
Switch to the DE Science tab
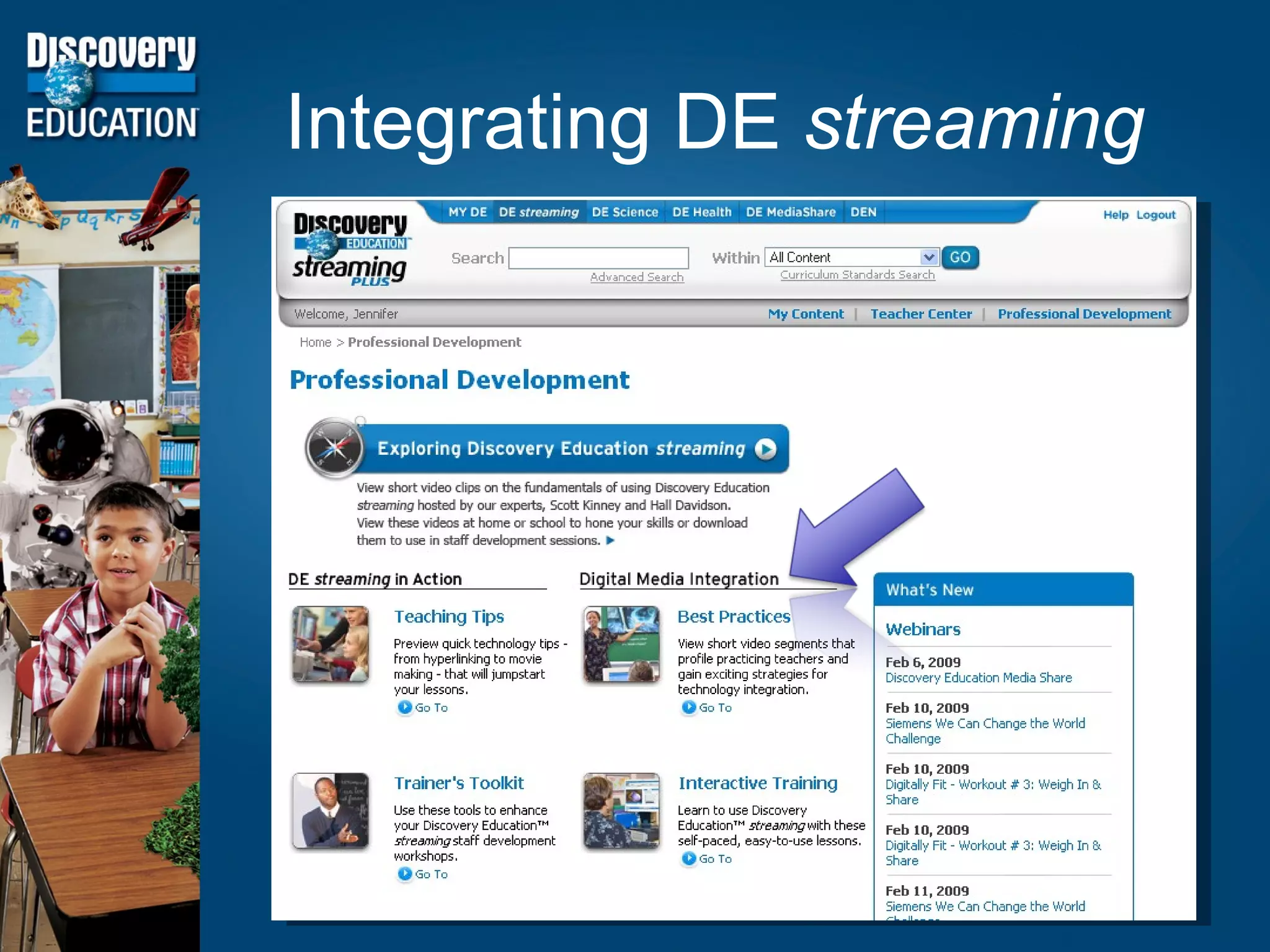pyautogui.click(x=625, y=212)
